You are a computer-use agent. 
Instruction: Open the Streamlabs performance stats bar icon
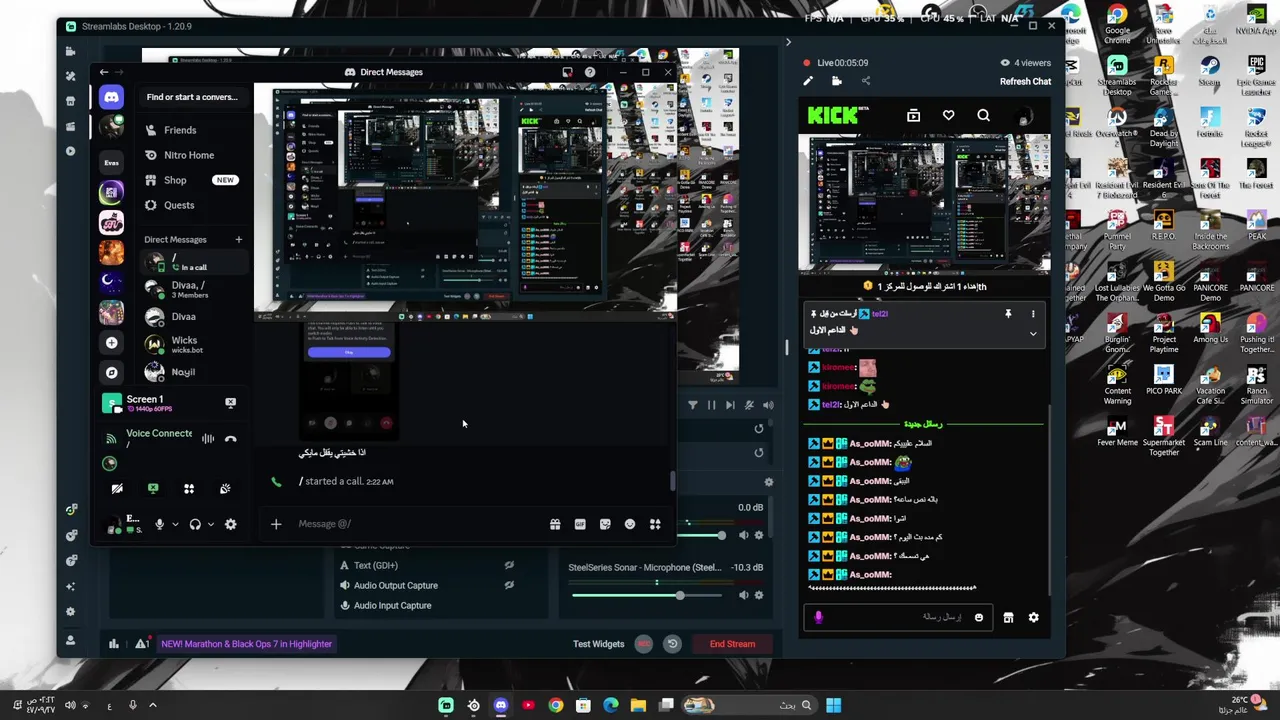tap(113, 644)
